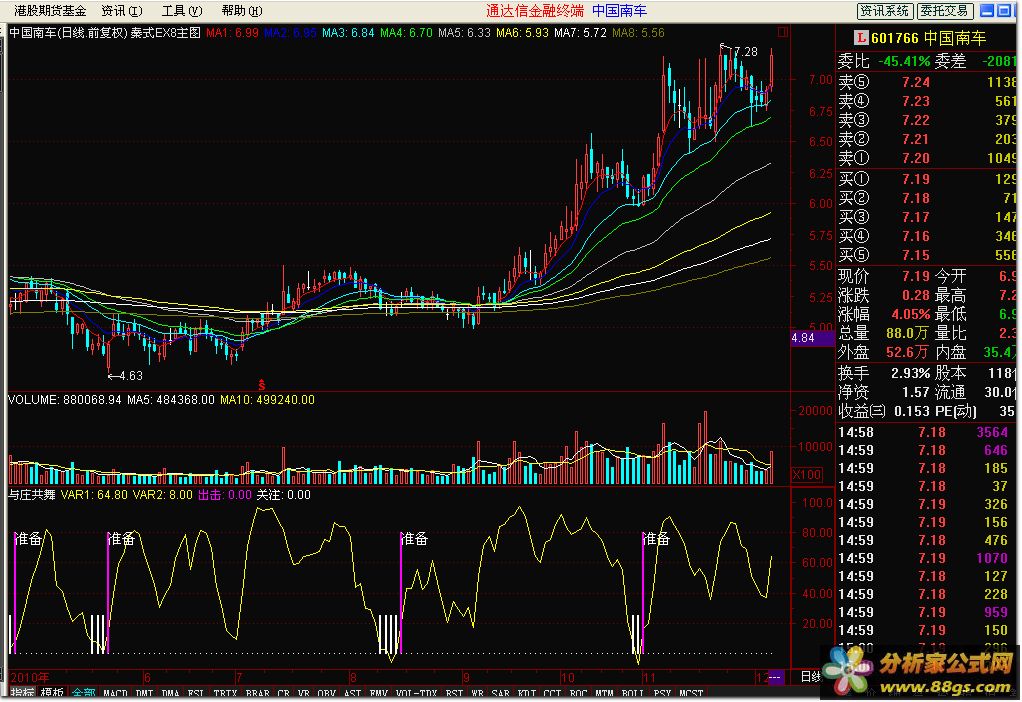
Task: Select the 指标 tab at bottom
Action: tap(22, 693)
